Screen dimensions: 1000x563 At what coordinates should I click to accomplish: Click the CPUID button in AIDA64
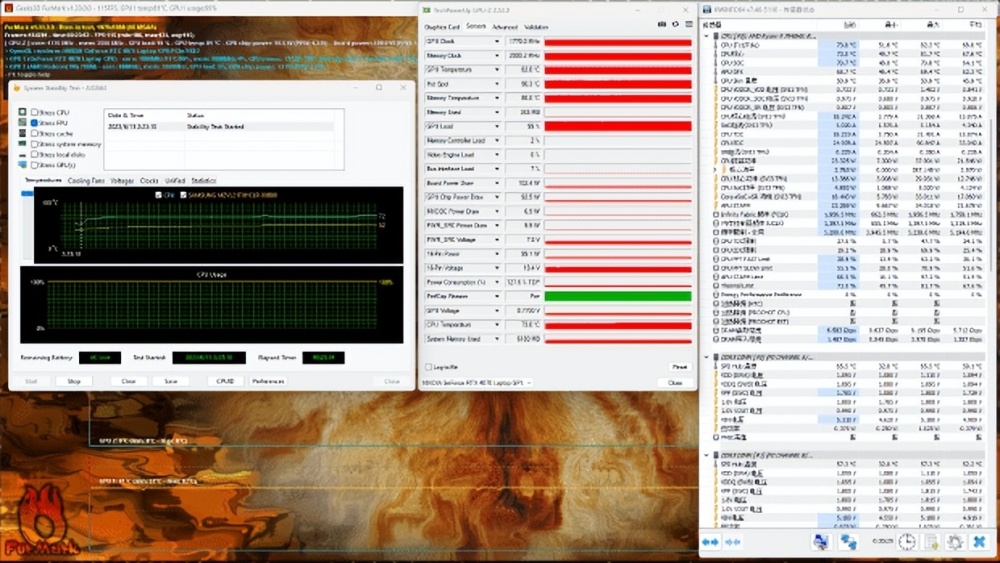[225, 381]
